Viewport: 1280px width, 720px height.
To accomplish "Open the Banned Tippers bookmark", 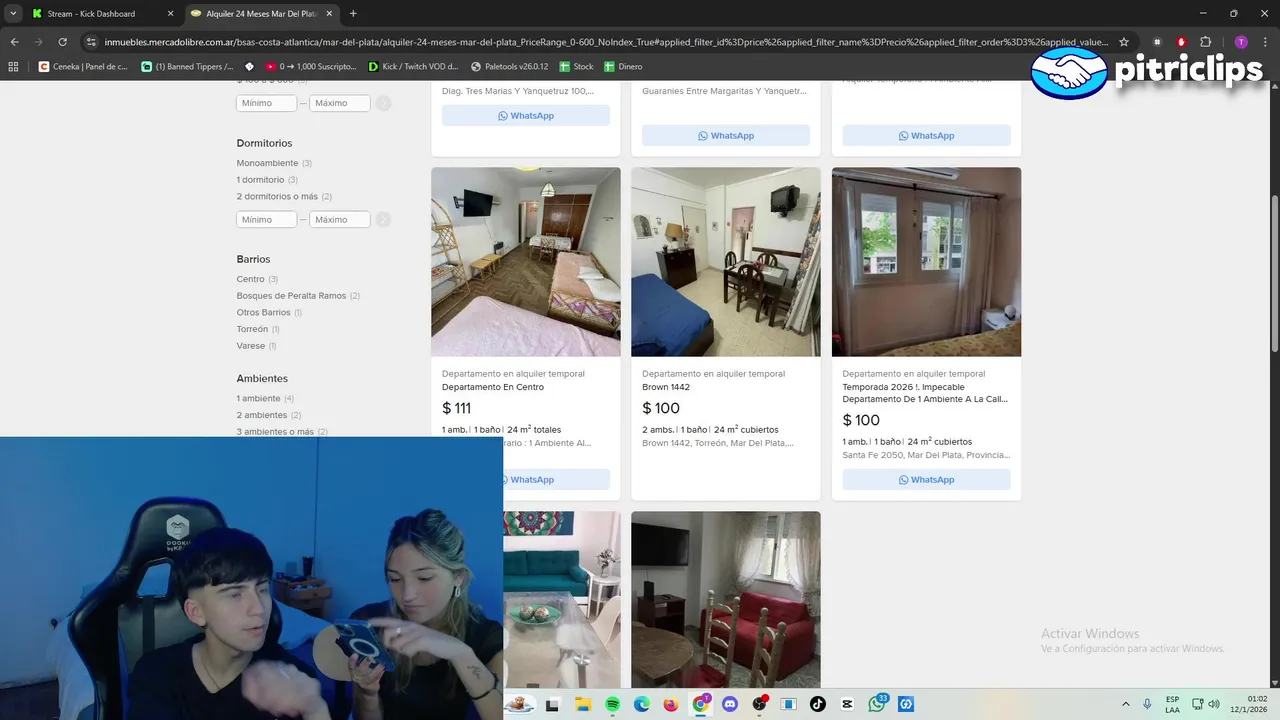I will 187,66.
